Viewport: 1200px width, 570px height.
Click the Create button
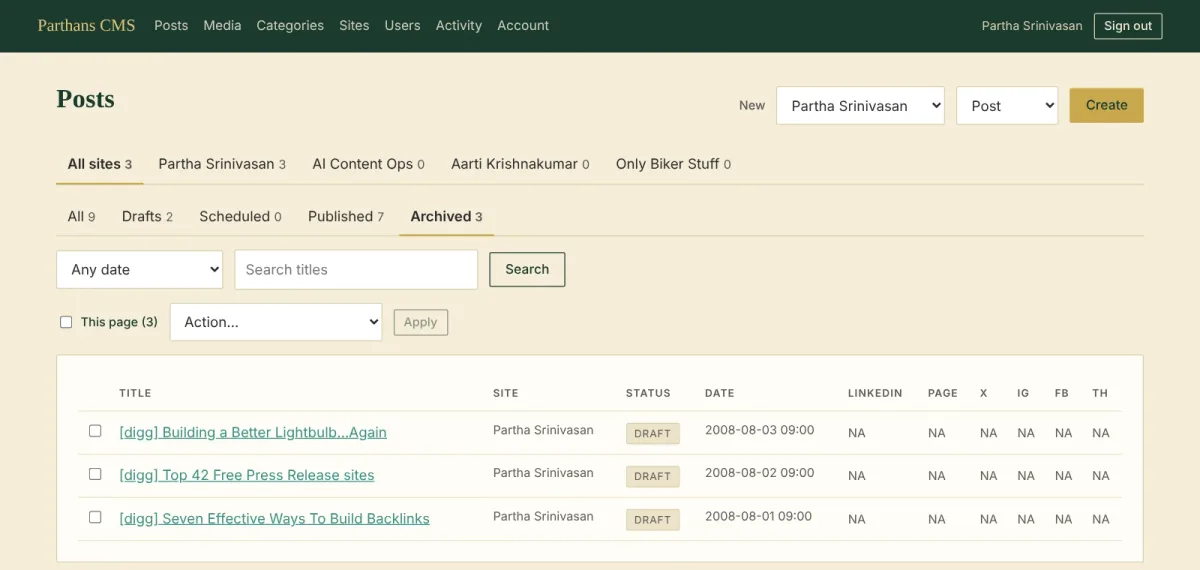(x=1106, y=105)
